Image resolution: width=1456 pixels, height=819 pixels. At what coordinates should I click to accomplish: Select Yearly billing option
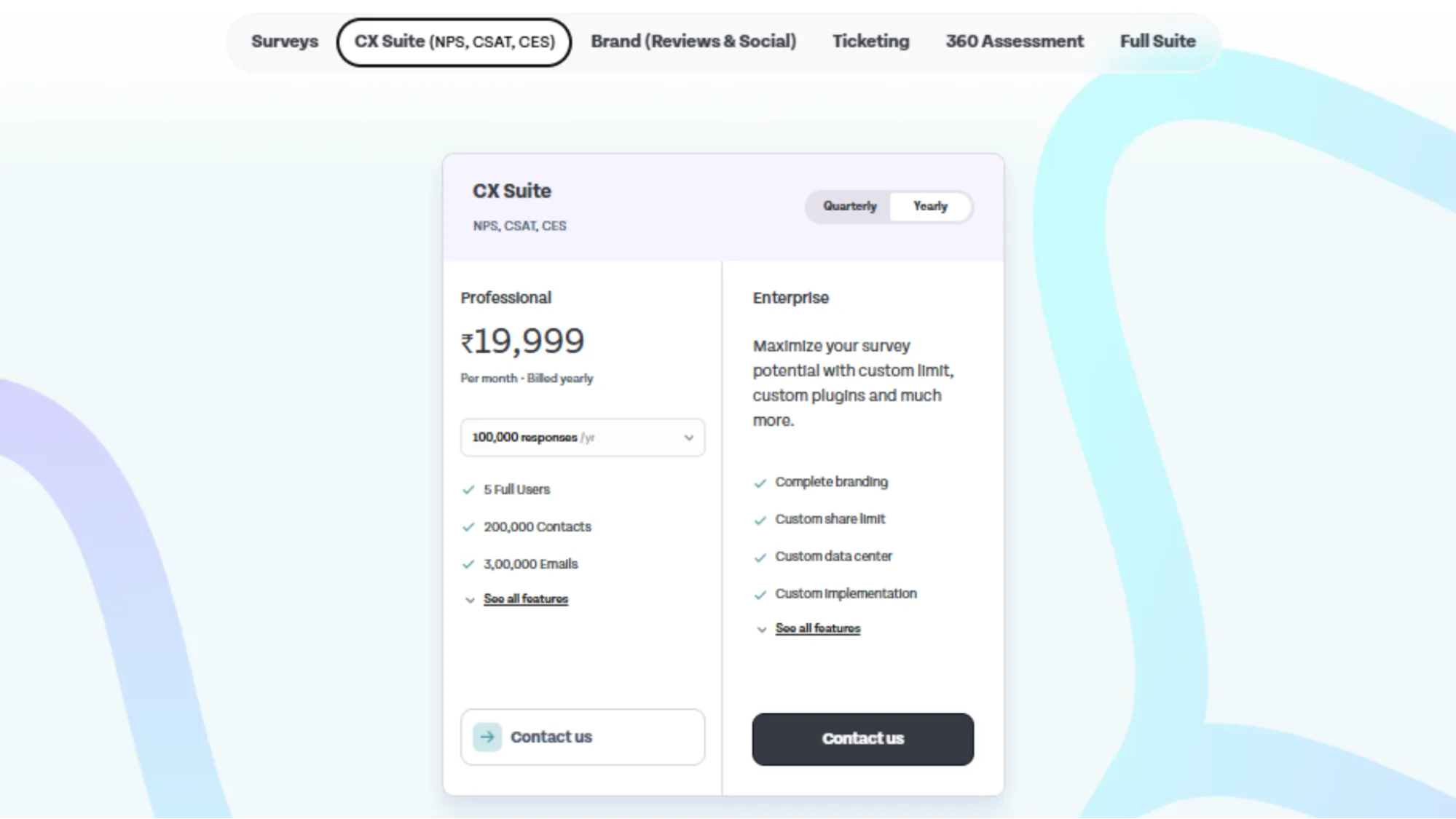(x=931, y=206)
